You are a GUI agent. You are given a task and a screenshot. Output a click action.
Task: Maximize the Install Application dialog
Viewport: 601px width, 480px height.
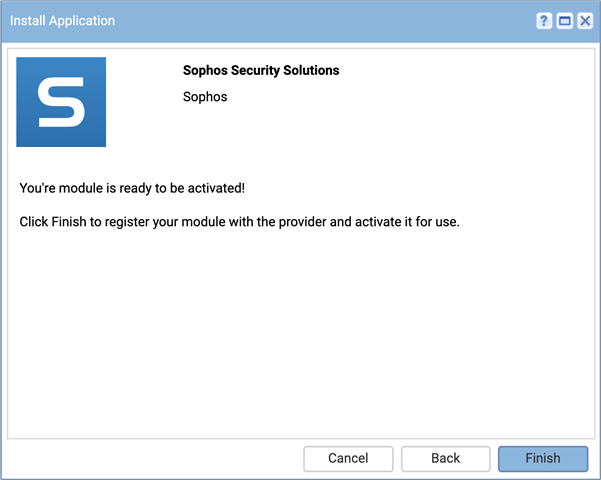(565, 21)
